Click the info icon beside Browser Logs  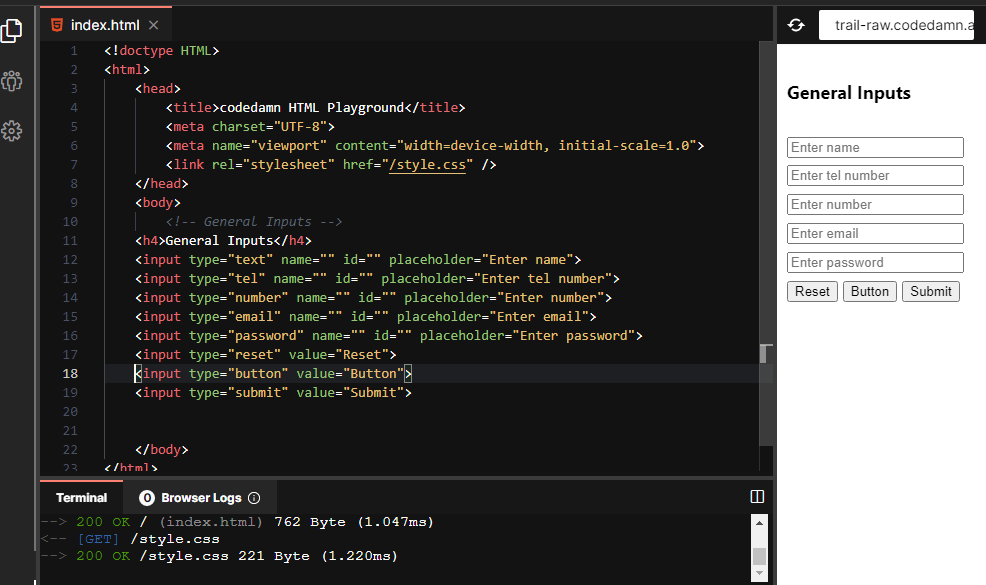(x=254, y=498)
